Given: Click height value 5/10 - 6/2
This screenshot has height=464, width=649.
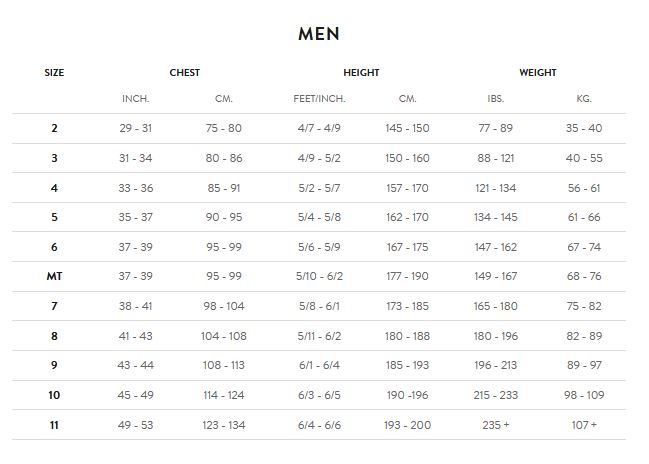Looking at the screenshot, I should point(319,276).
